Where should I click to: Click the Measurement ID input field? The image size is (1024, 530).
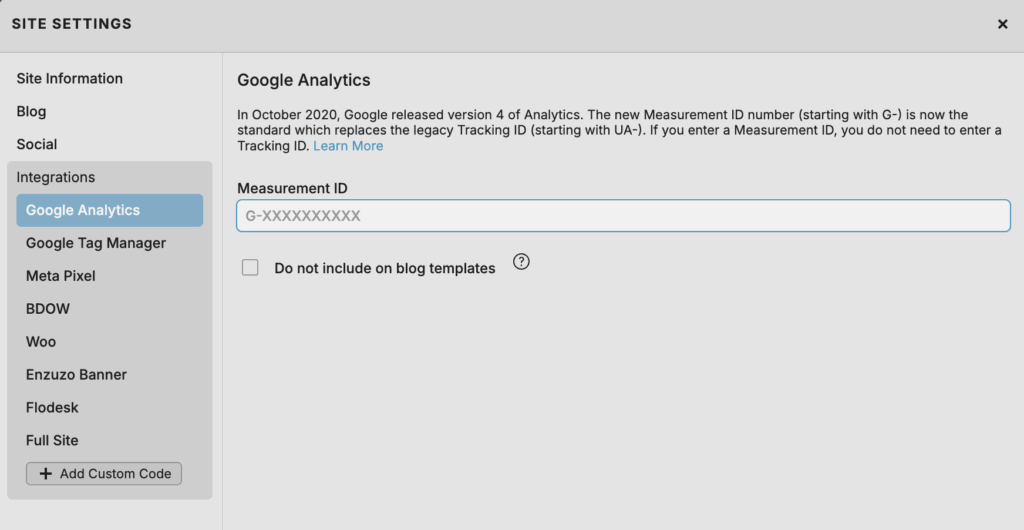[x=623, y=216]
